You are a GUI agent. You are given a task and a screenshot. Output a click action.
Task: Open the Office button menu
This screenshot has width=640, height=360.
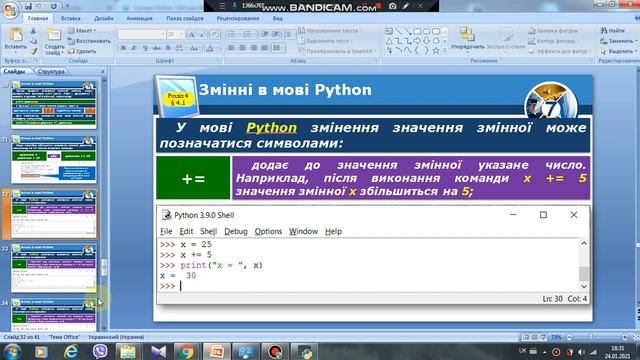10,10
